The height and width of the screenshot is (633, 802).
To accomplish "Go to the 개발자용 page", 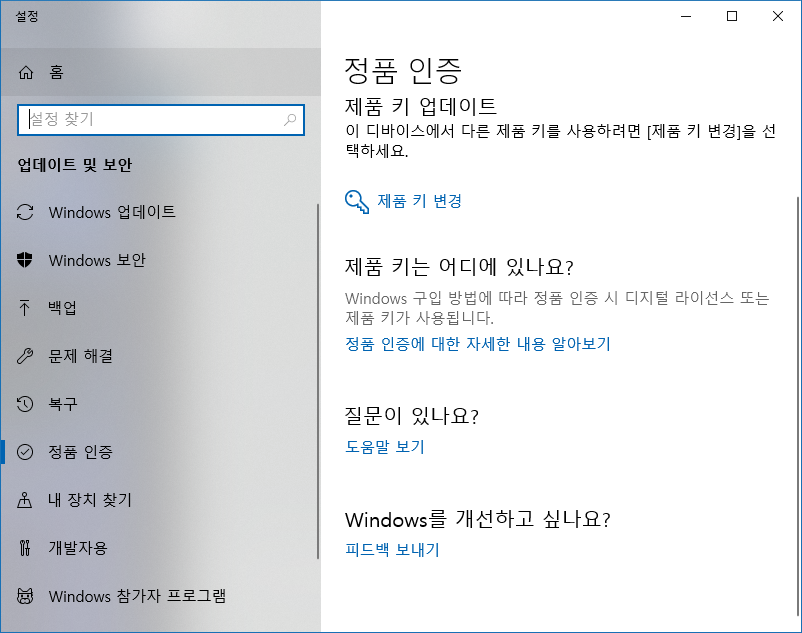I will 159,548.
